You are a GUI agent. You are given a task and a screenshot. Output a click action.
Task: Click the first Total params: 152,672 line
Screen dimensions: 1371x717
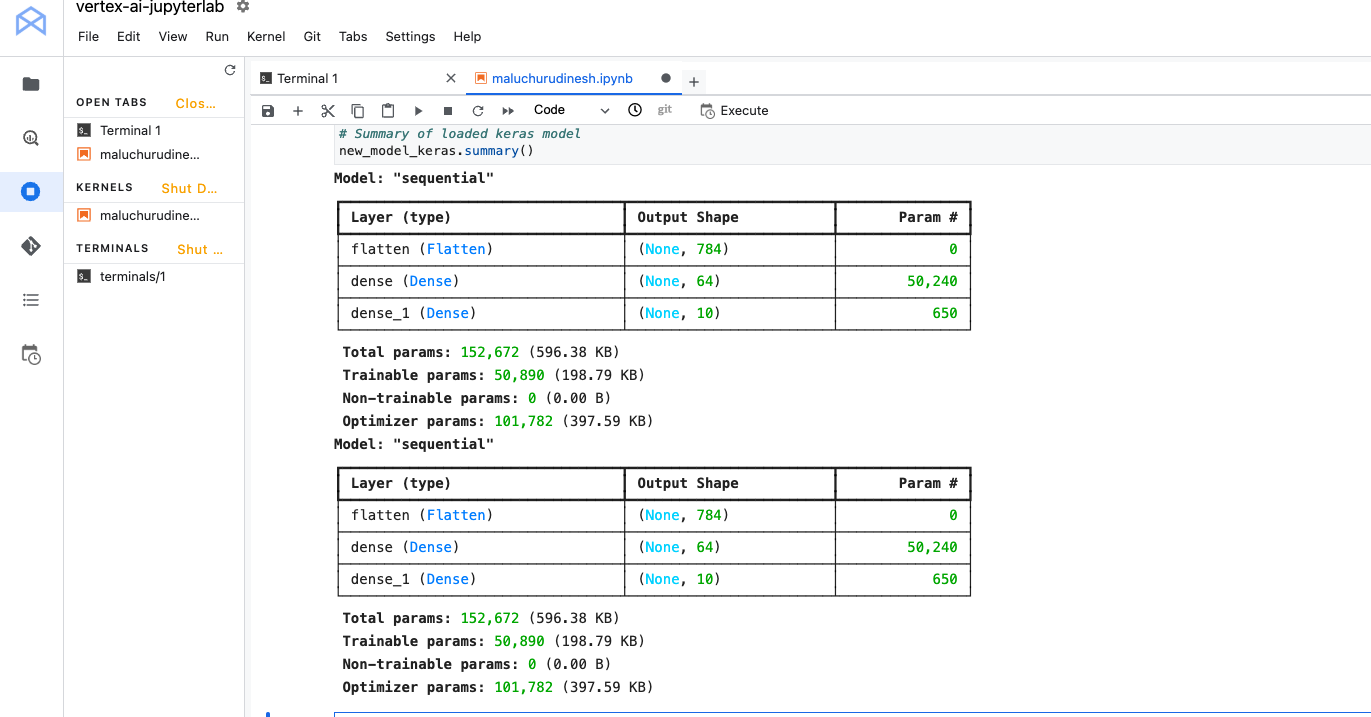(x=481, y=352)
